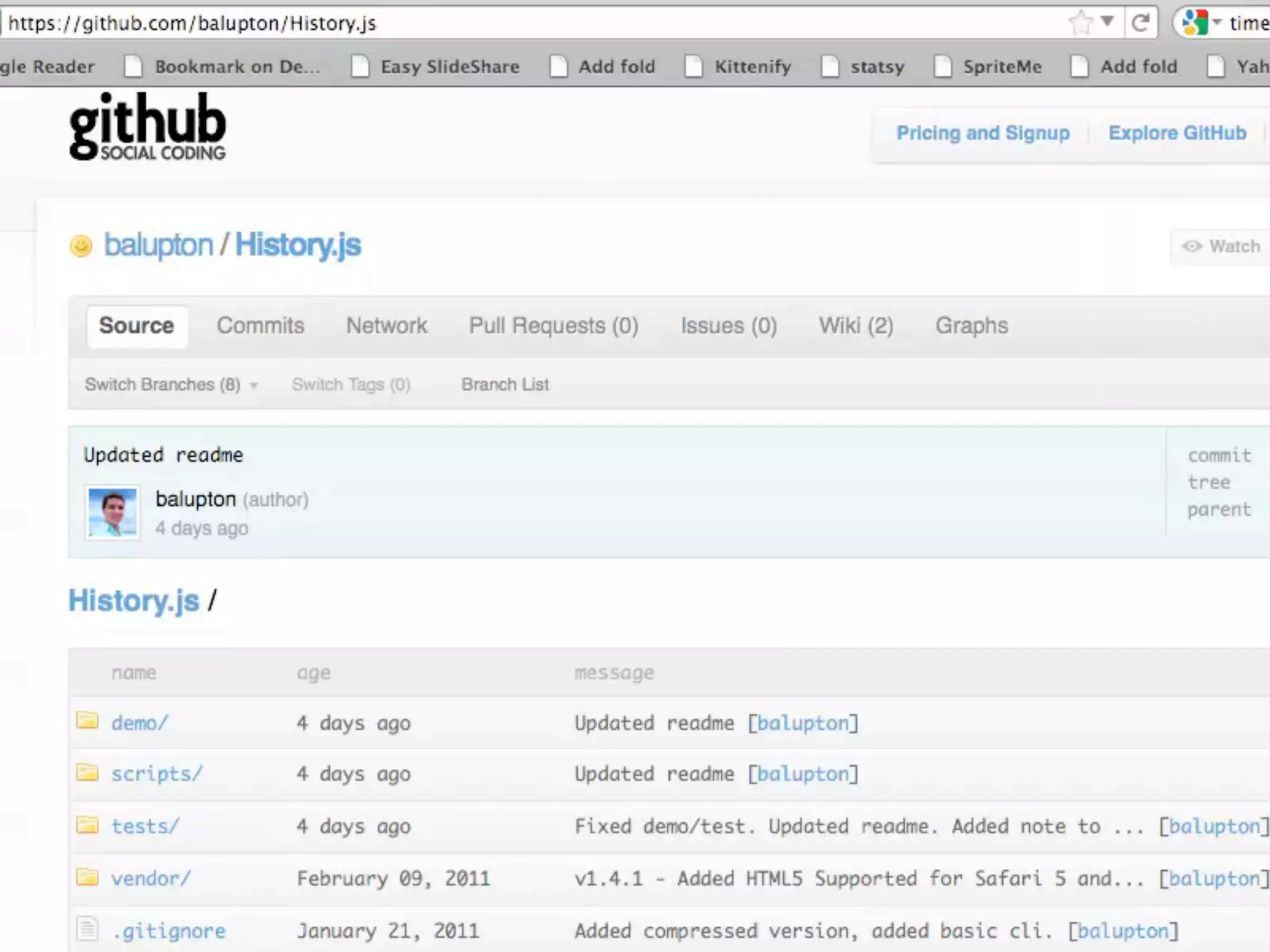Screen dimensions: 1270x952
Task: Open the Switch Branches (8) dropdown
Action: tap(171, 385)
